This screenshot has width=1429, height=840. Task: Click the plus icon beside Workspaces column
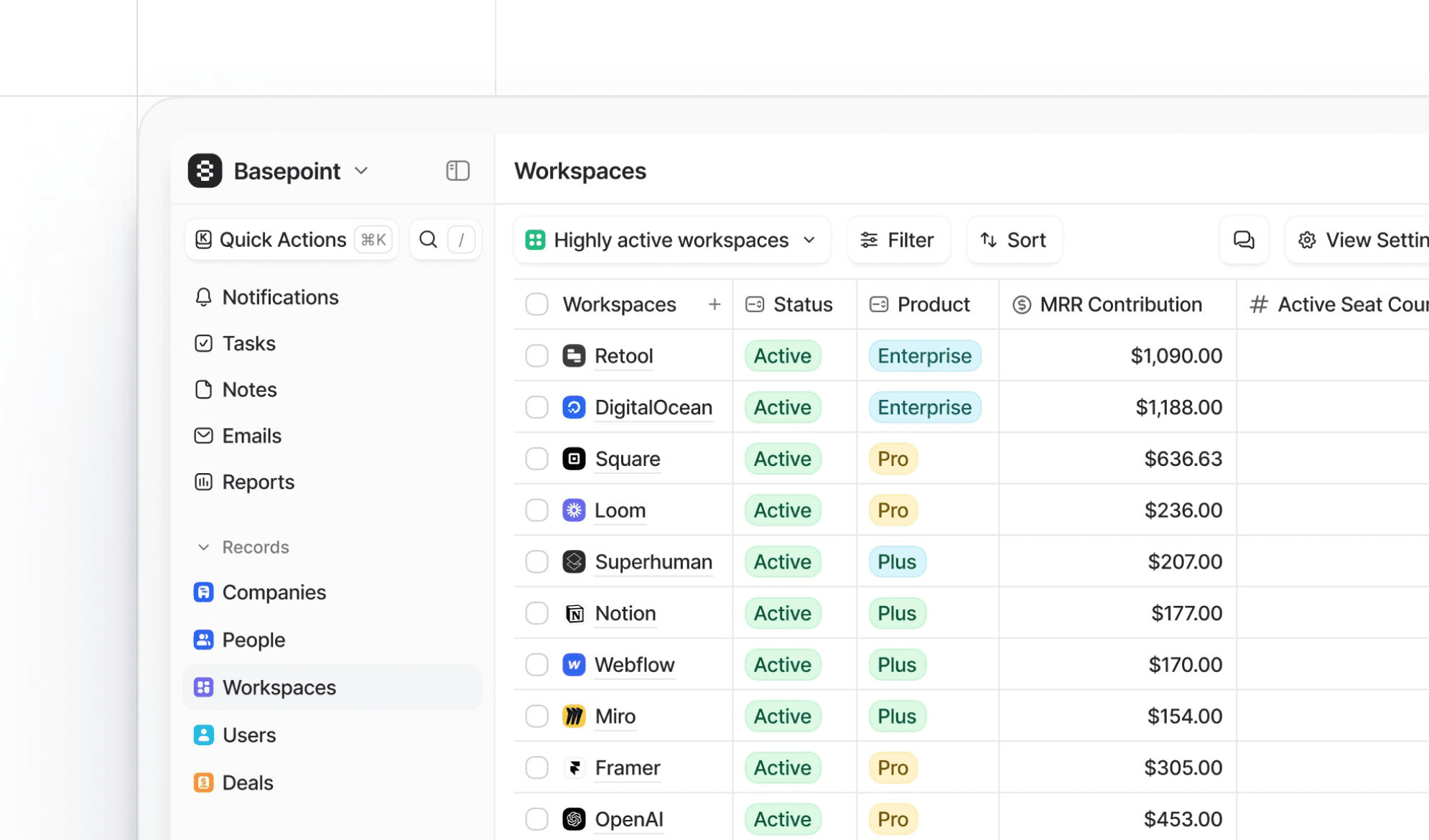point(714,304)
